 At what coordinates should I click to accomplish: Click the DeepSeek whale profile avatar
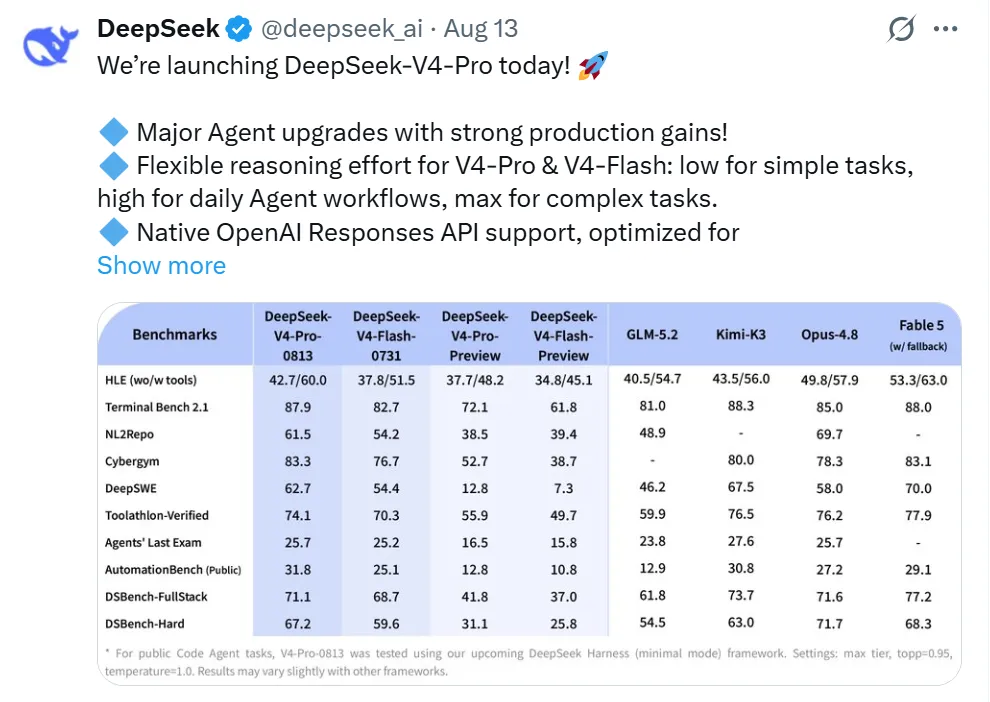click(51, 45)
